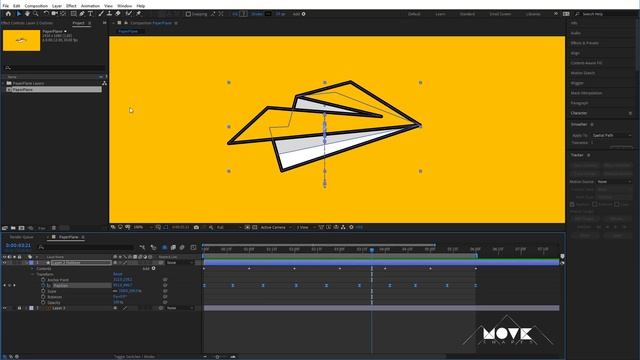Click the snapshot camera icon below viewer

coord(196,227)
